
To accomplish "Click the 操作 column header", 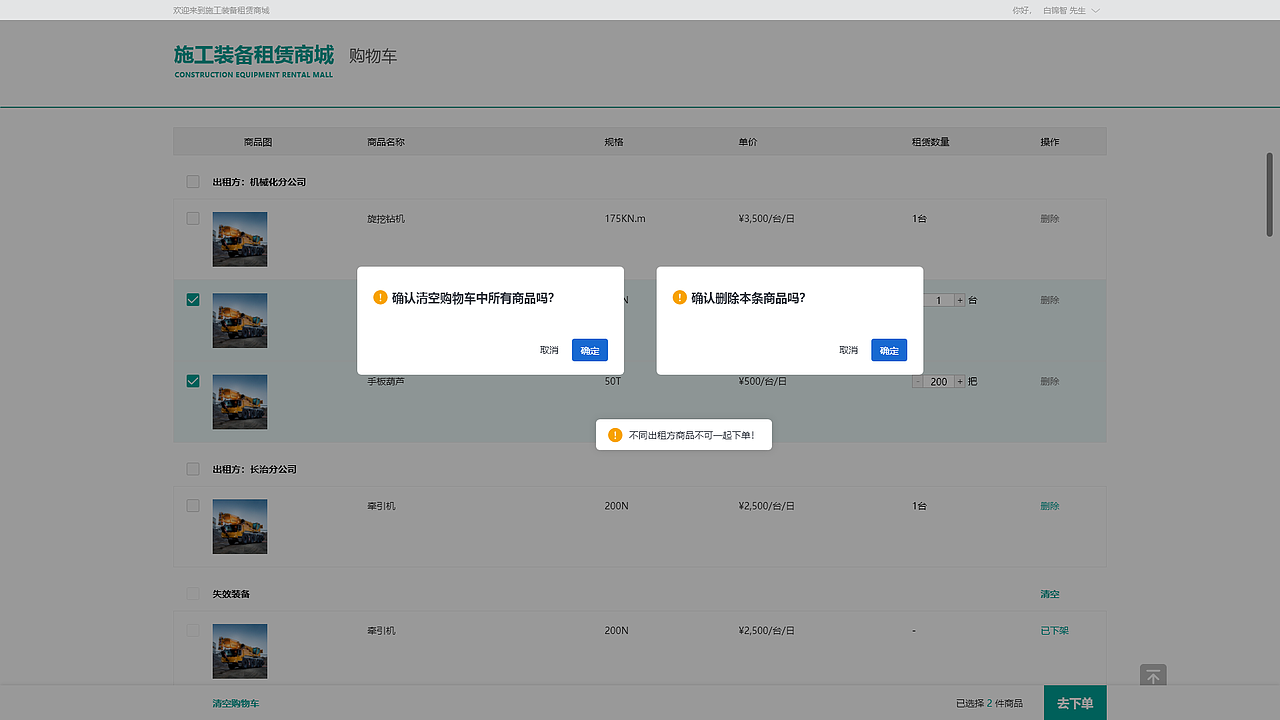I will pos(1049,142).
